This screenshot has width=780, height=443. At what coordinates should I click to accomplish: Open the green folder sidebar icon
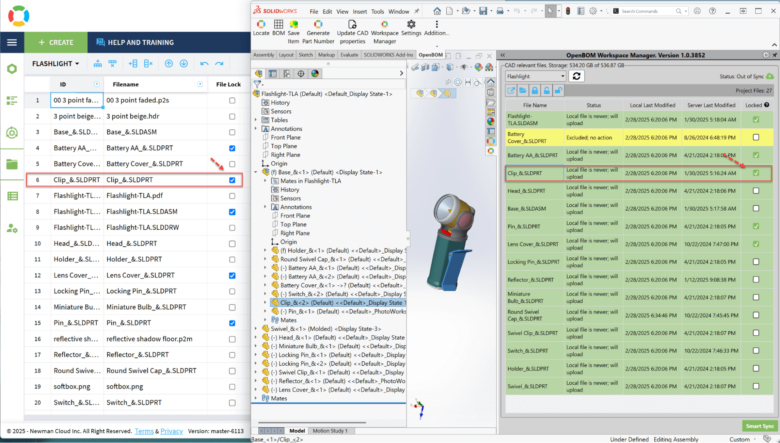pos(12,164)
